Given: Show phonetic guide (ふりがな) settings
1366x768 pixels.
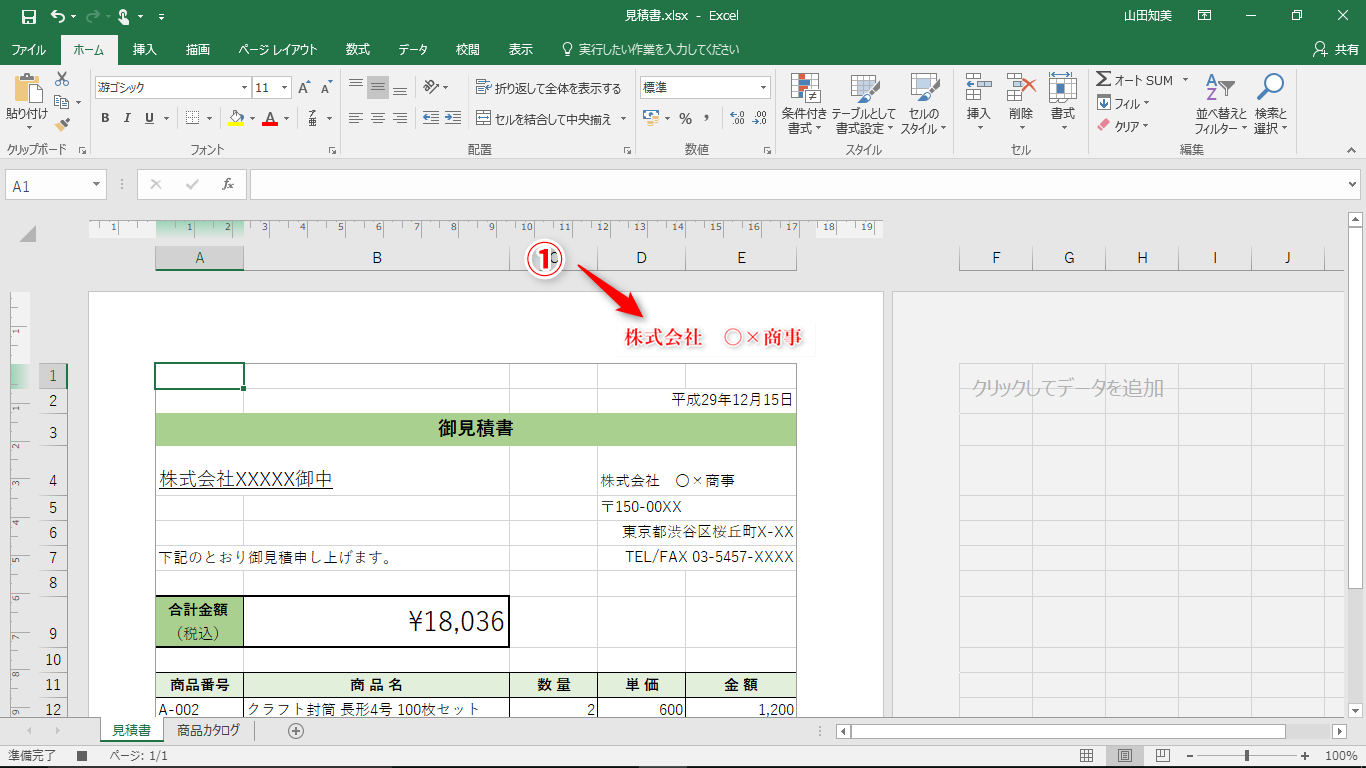Looking at the screenshot, I should 313,118.
